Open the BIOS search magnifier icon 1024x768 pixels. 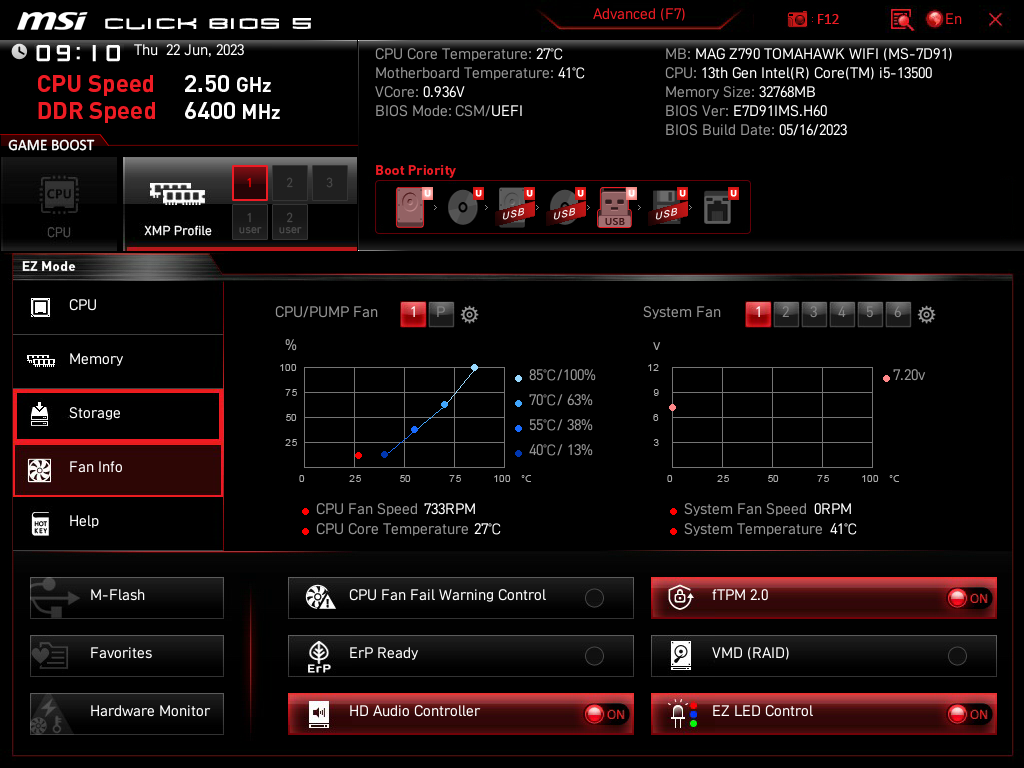click(901, 20)
